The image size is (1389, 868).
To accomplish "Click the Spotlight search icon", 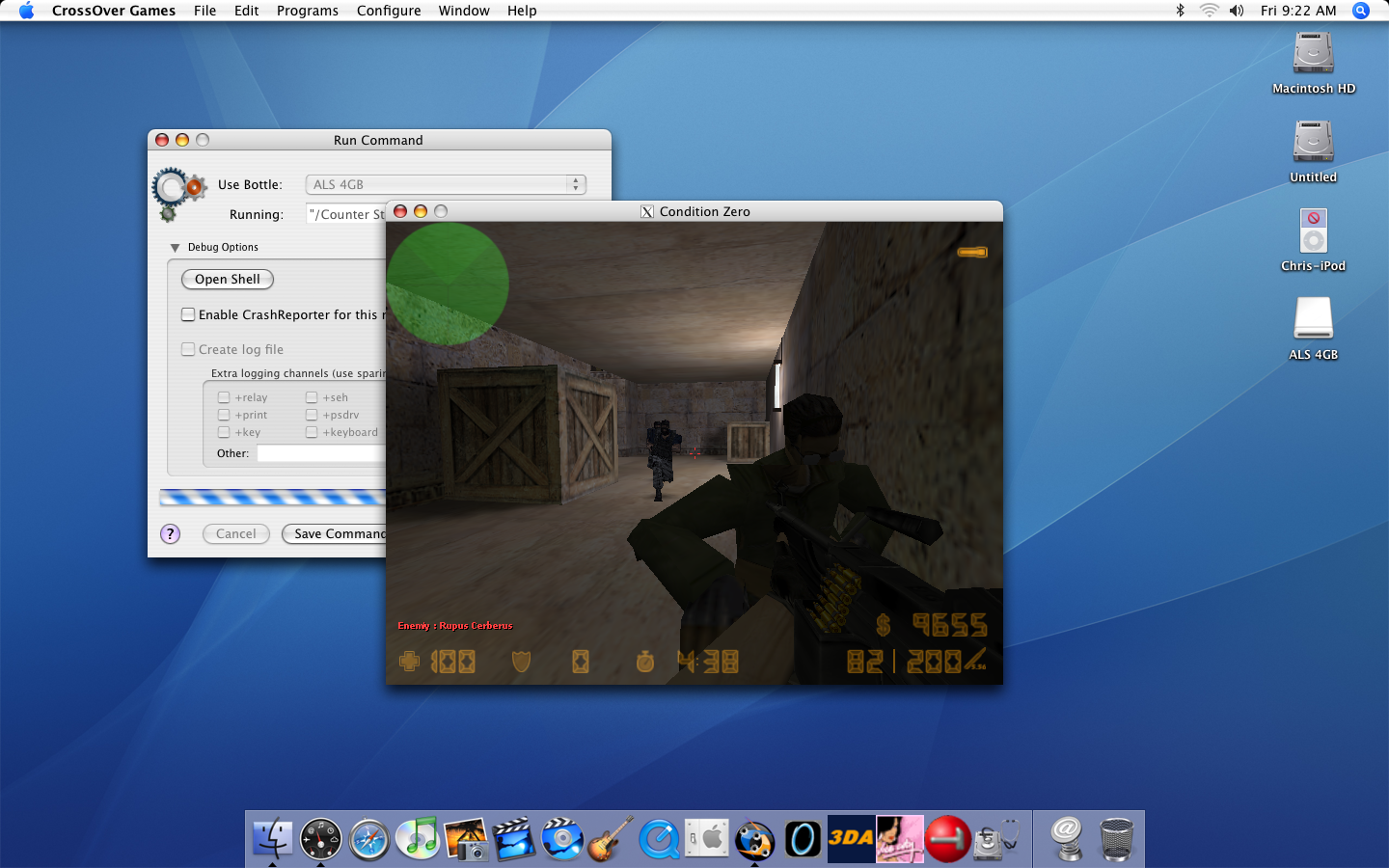I will click(1360, 11).
